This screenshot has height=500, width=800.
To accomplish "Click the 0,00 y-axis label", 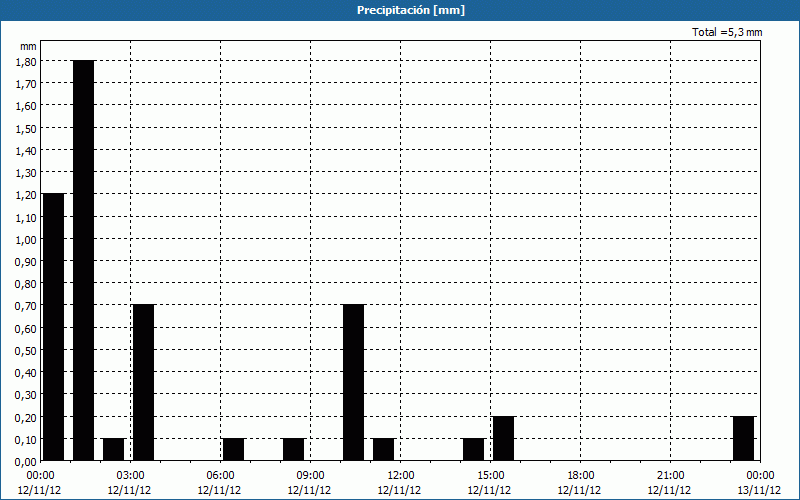I will [26, 462].
